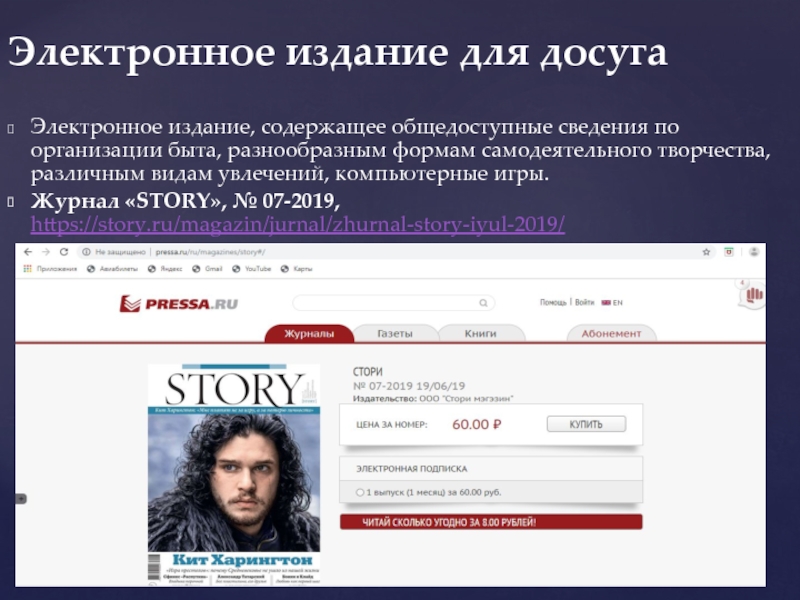Click the КУПИТЬ button

pos(586,424)
